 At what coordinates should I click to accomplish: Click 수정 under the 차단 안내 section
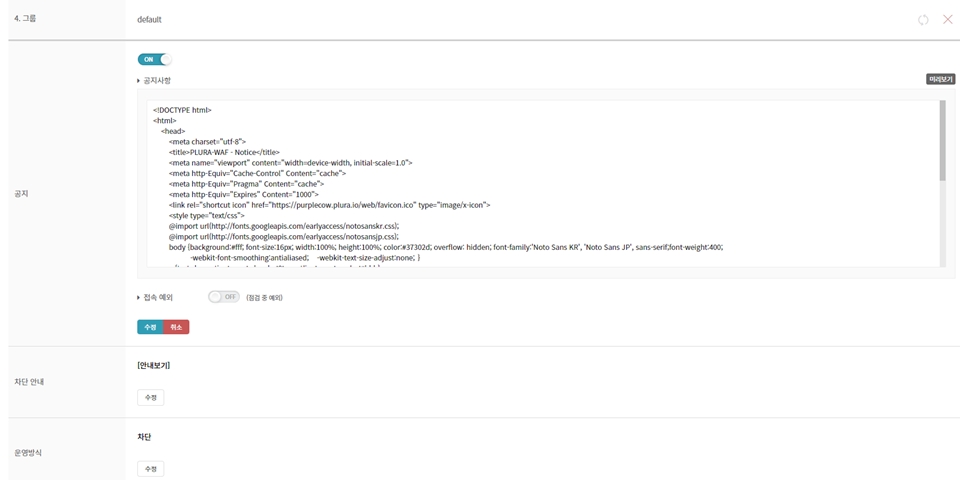point(150,398)
